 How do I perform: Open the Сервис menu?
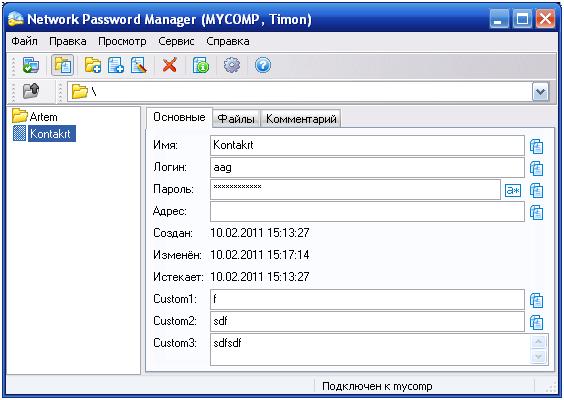176,41
